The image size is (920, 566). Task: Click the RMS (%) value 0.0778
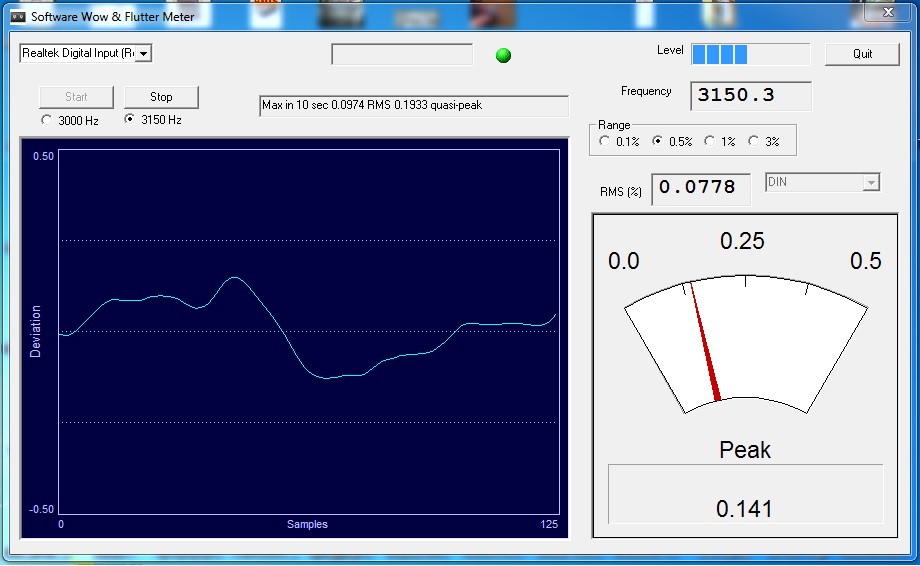(x=701, y=189)
